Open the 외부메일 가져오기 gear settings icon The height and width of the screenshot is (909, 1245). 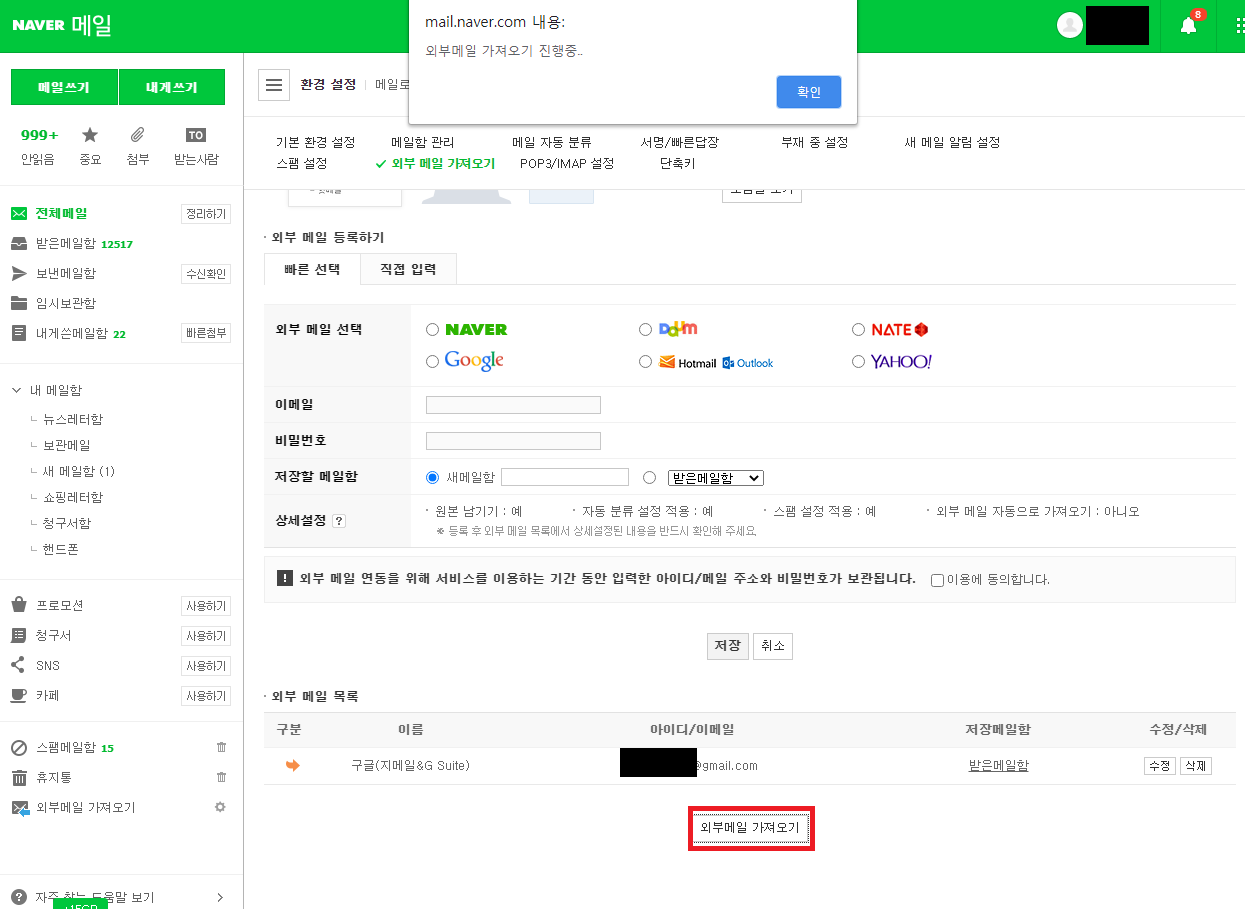(220, 807)
